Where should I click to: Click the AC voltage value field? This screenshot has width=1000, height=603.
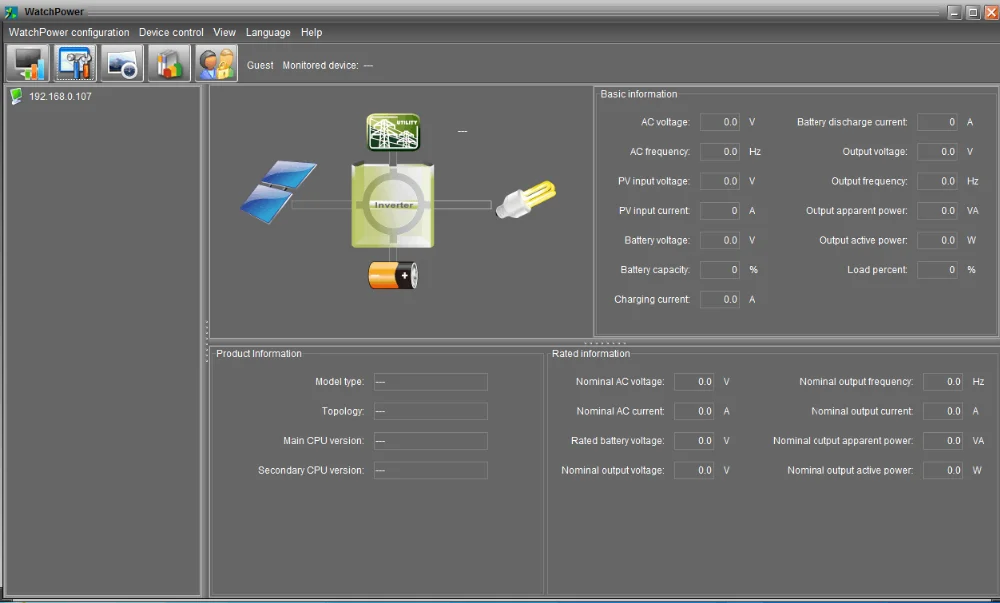tap(720, 122)
